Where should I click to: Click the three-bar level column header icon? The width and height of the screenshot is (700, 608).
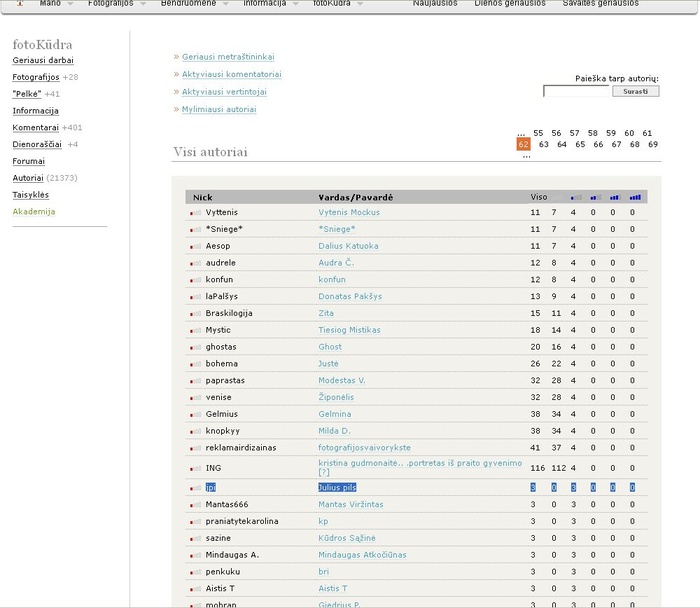(614, 197)
